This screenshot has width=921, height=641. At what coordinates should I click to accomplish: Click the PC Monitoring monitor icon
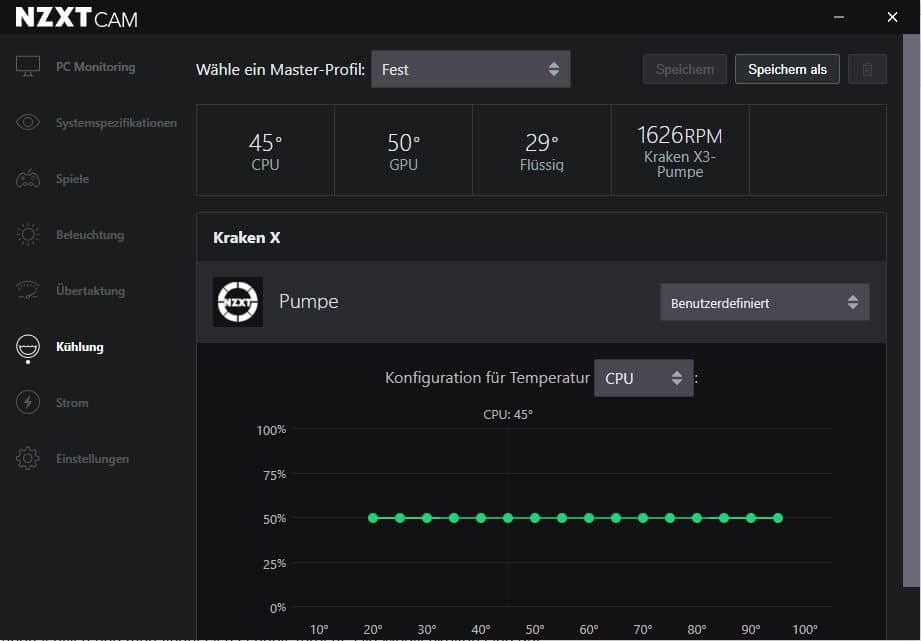point(28,67)
